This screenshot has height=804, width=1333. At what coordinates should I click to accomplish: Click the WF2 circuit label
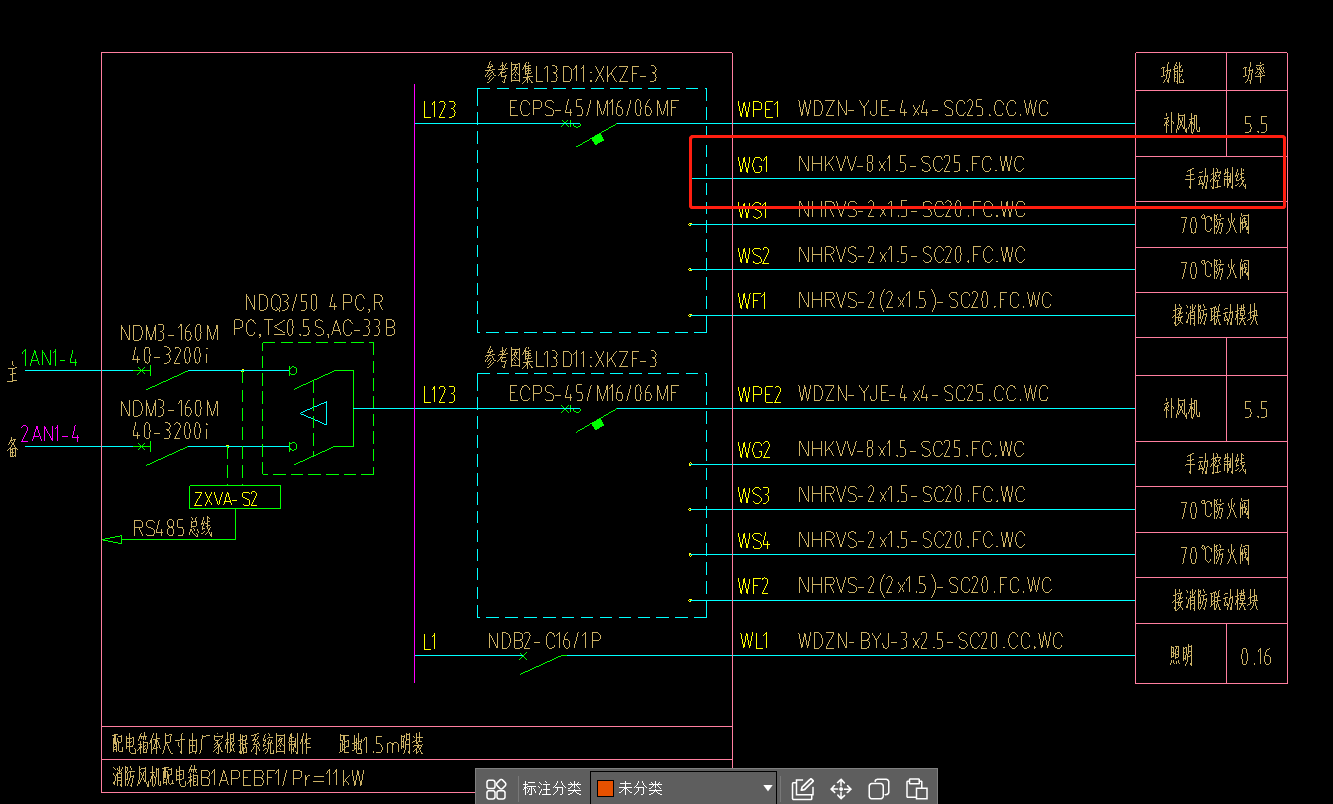[x=753, y=586]
